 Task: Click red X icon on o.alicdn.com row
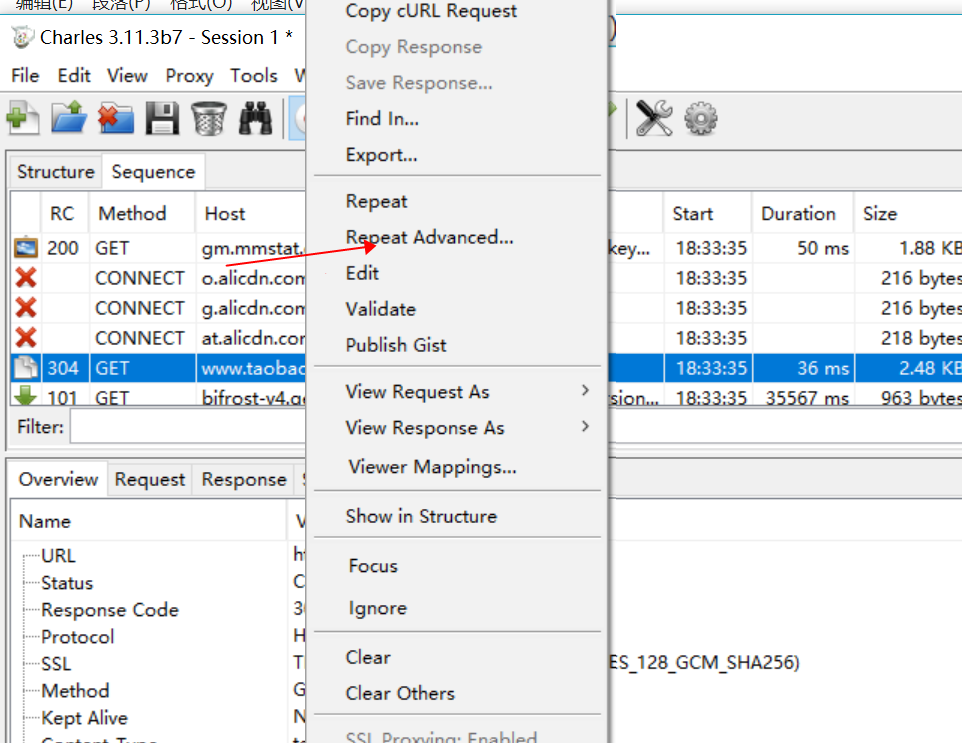click(26, 277)
